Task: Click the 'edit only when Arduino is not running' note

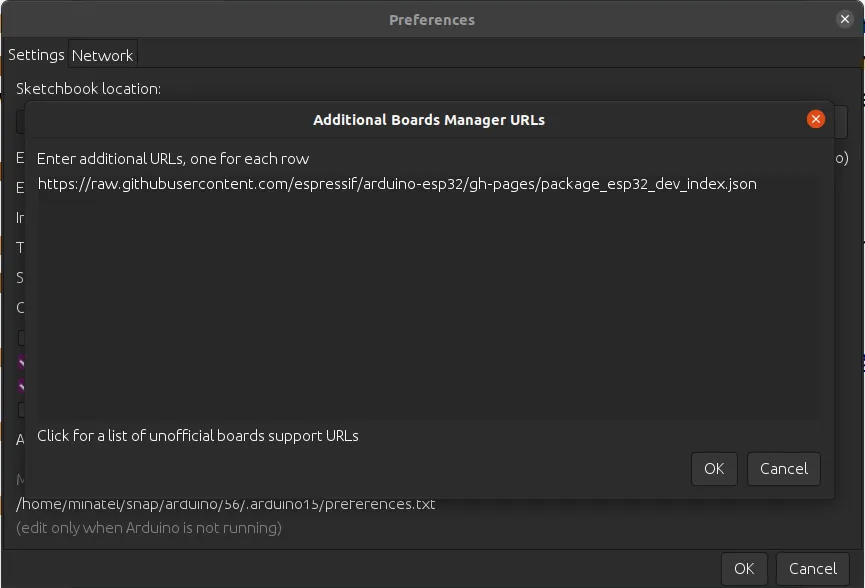Action: tap(149, 527)
